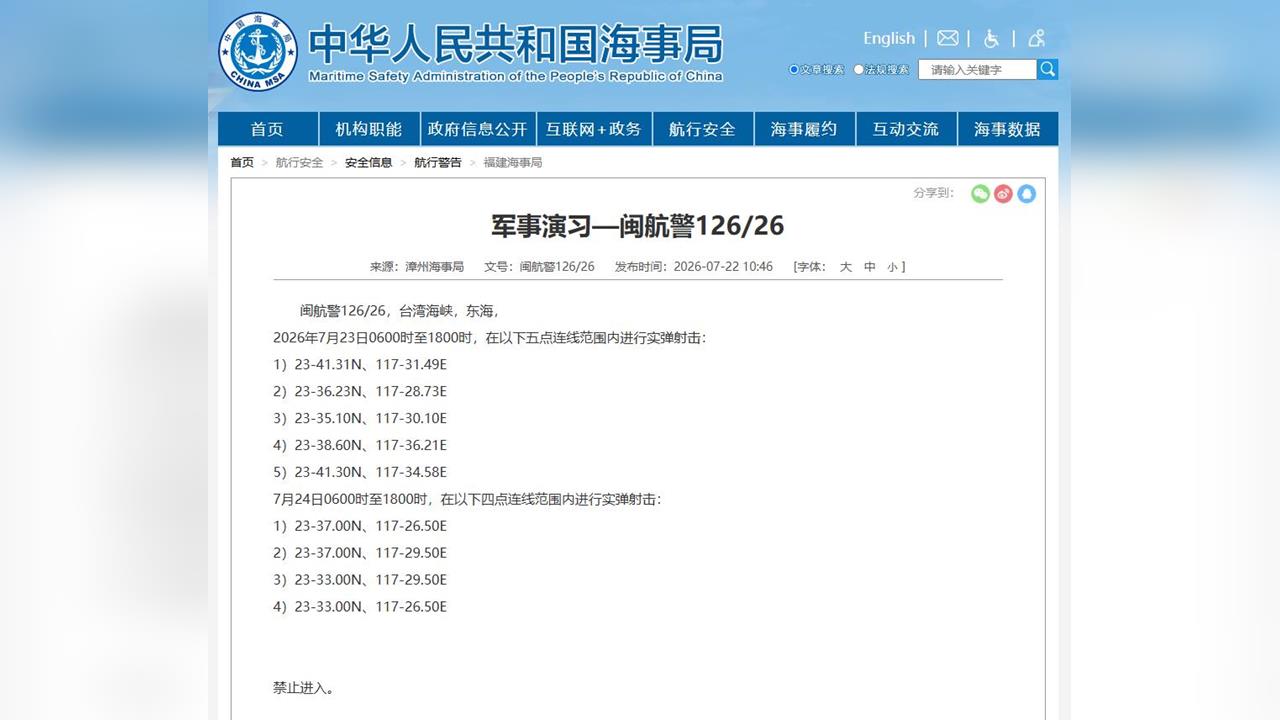Click the magnifier search button
The image size is (1280, 720).
pos(1047,69)
